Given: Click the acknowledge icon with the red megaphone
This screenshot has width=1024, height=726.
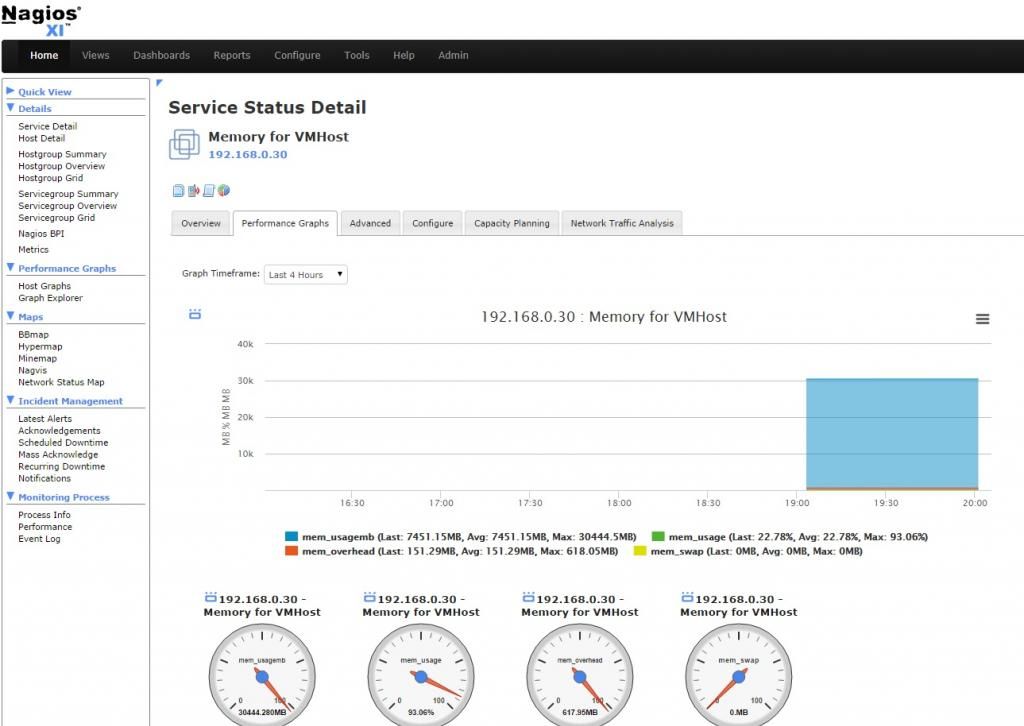Looking at the screenshot, I should [x=191, y=190].
